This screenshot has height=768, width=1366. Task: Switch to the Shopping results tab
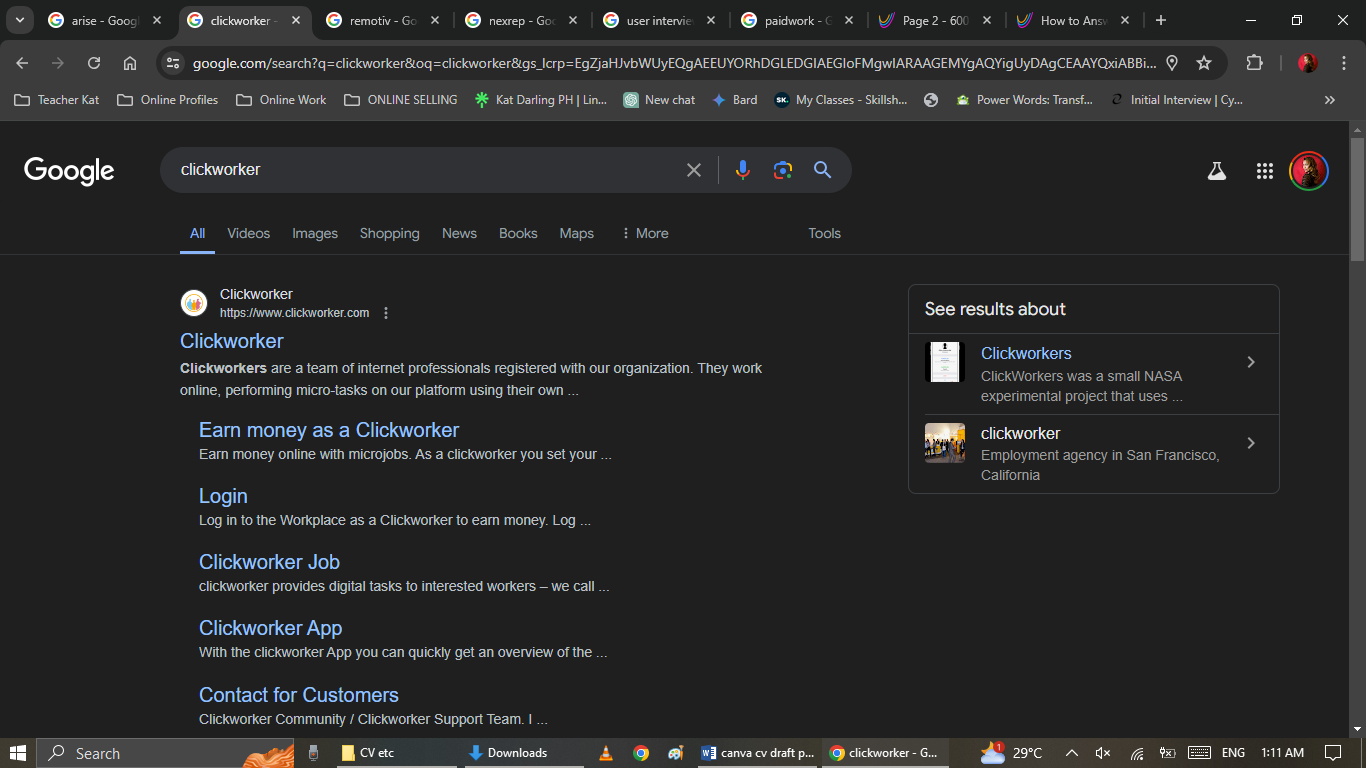pos(390,233)
